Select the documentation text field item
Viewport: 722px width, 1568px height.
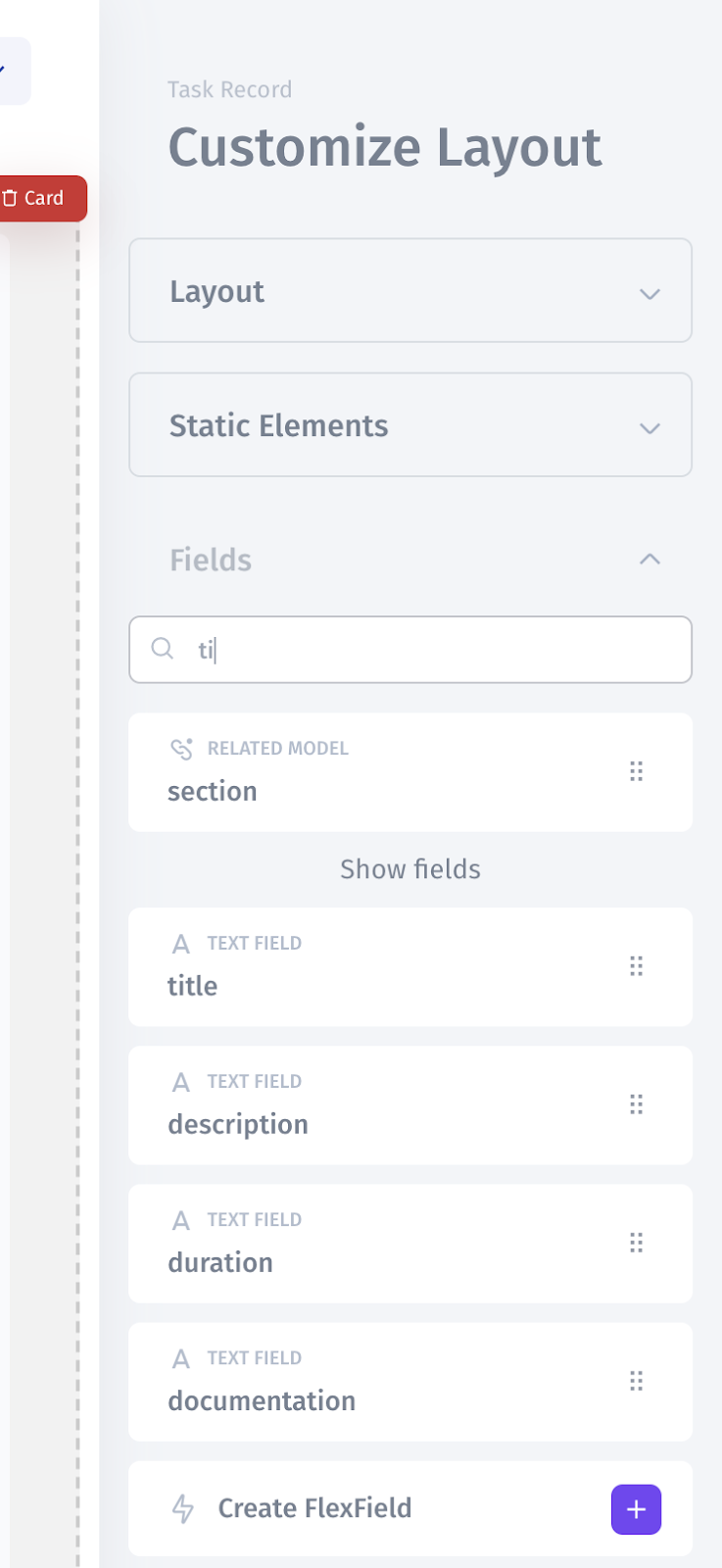pyautogui.click(x=372, y=1382)
